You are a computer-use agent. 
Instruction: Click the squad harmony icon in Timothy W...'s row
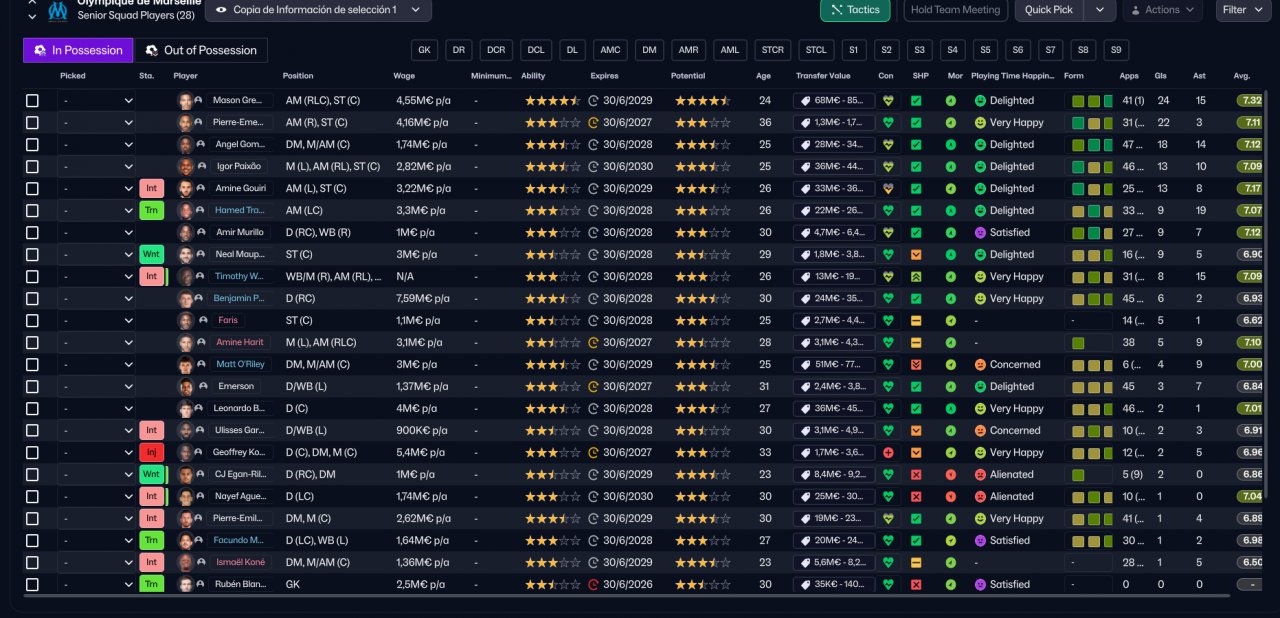click(916, 277)
